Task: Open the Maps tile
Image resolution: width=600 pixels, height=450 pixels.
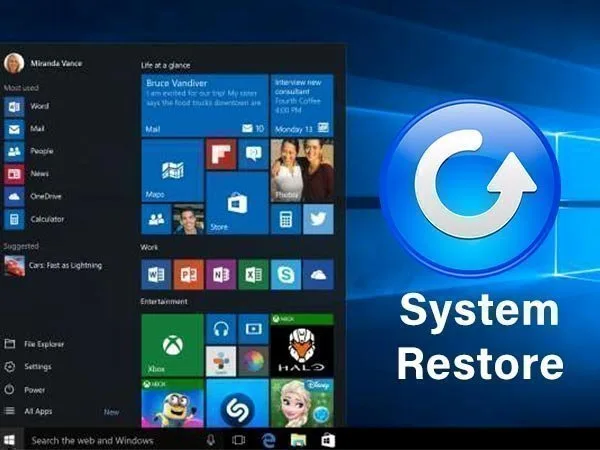Action: 173,170
